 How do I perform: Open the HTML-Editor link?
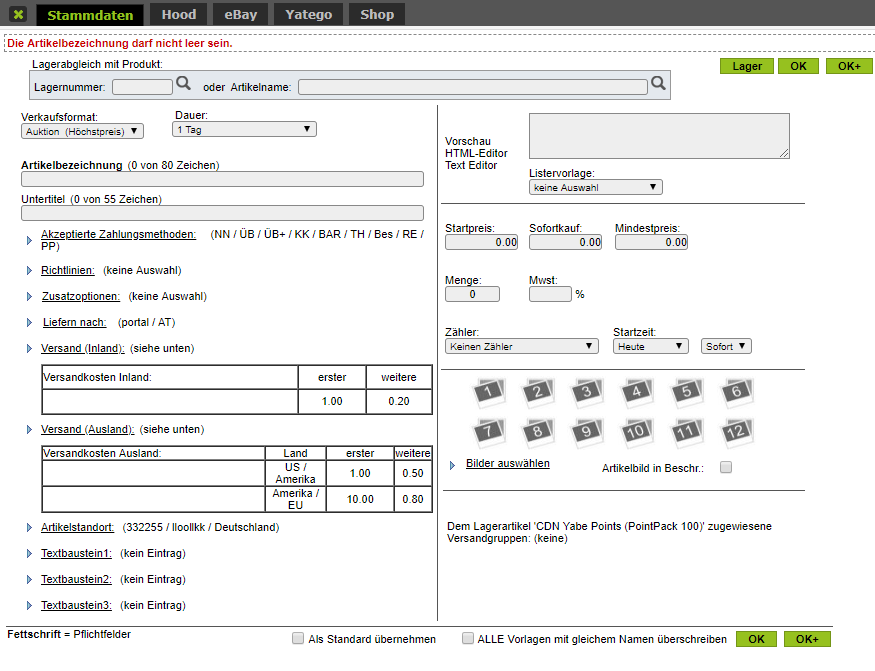(x=476, y=153)
